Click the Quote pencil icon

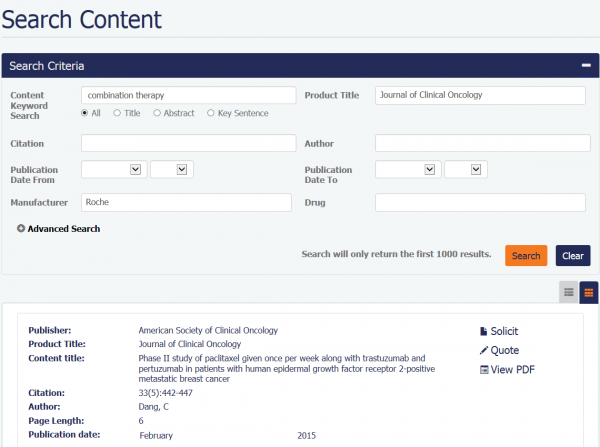click(484, 350)
